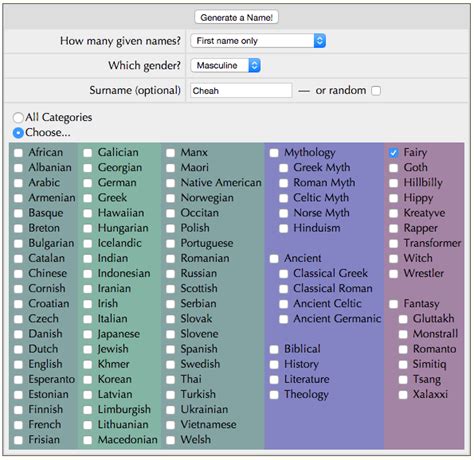This screenshot has height=460, width=474.
Task: Tick the Welsh category checkbox
Action: coord(171,440)
